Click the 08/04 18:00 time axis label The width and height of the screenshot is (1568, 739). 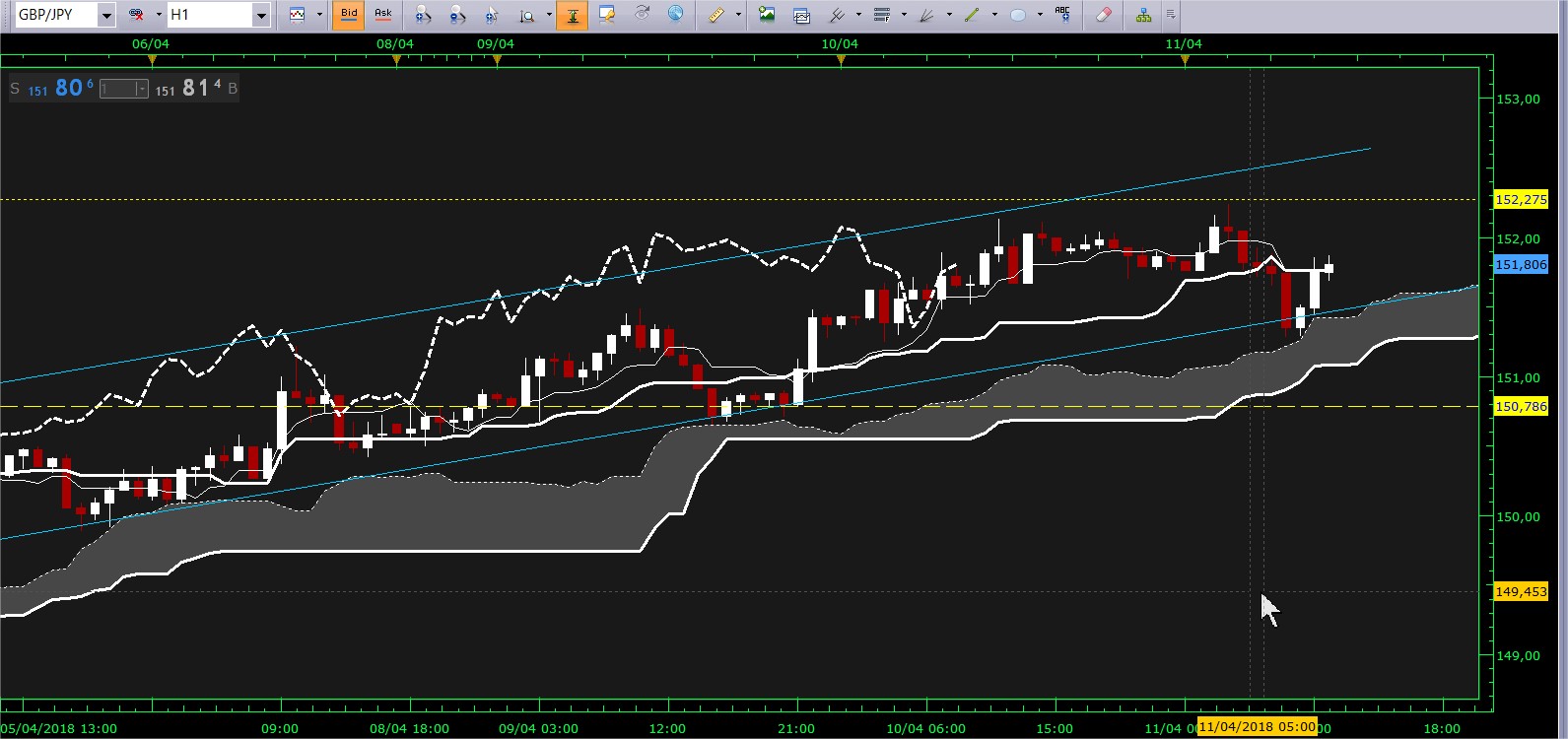tap(409, 728)
